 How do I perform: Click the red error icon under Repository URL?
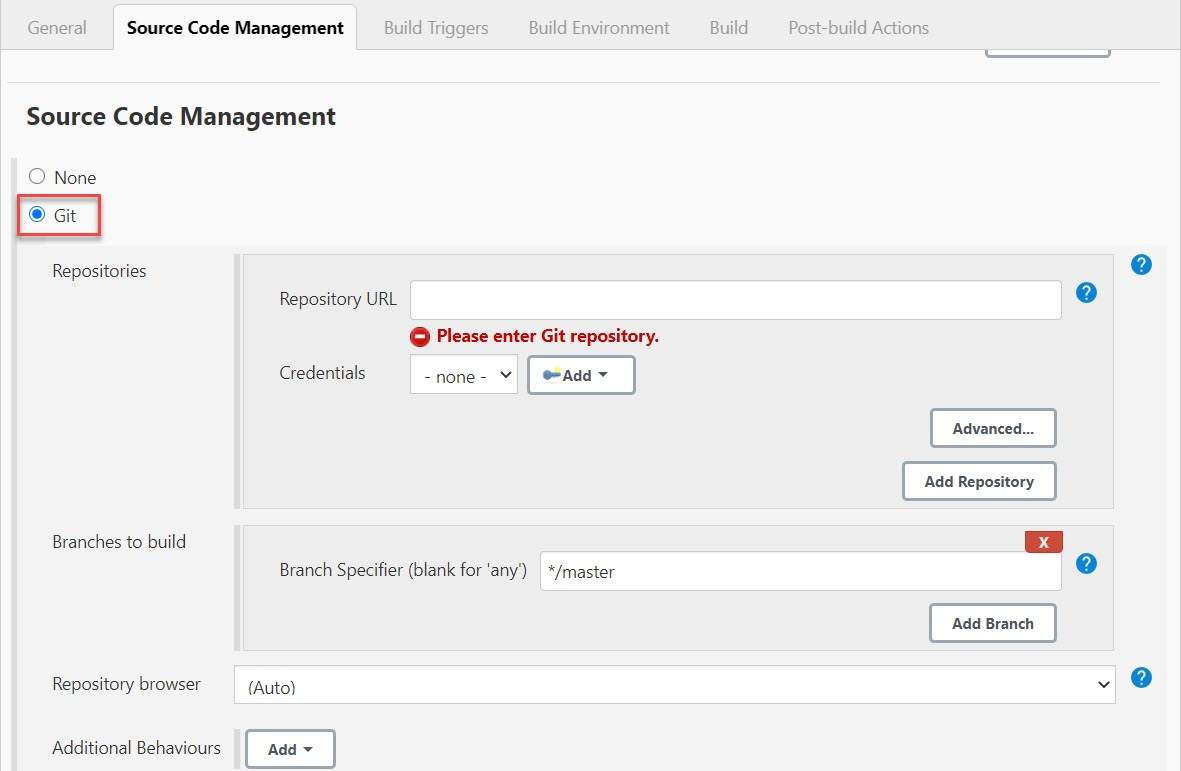[421, 336]
